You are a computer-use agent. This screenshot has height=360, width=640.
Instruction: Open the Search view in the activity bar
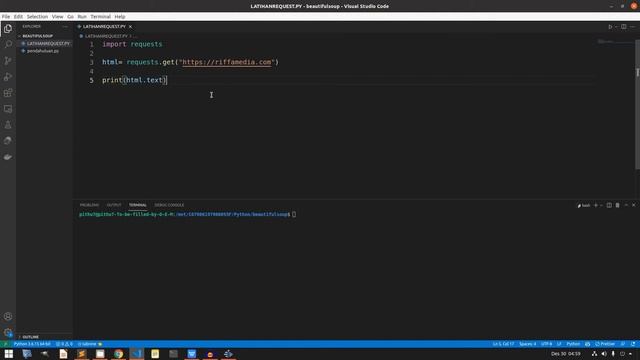point(8,44)
